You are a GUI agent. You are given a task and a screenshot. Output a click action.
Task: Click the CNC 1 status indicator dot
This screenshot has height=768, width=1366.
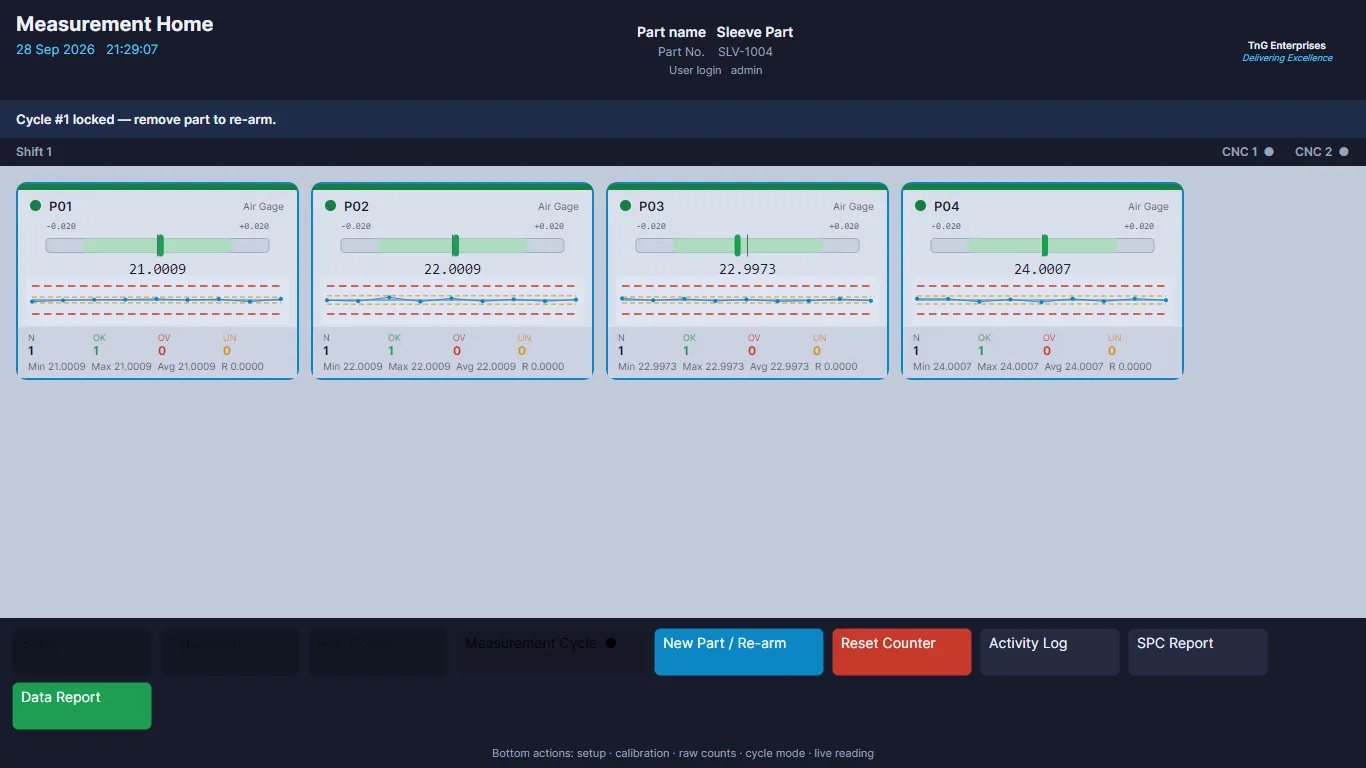click(x=1269, y=152)
